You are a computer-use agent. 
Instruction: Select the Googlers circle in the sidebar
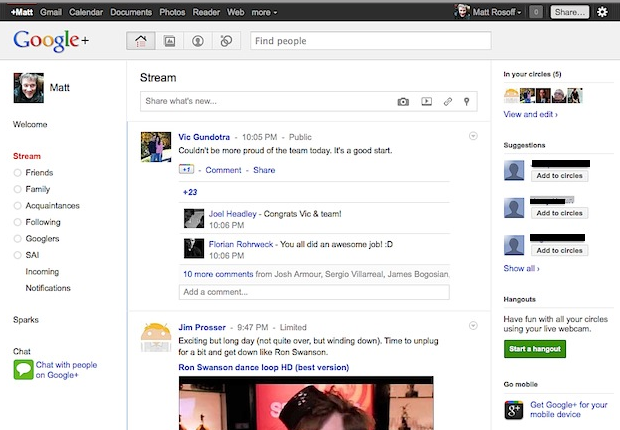click(42, 239)
